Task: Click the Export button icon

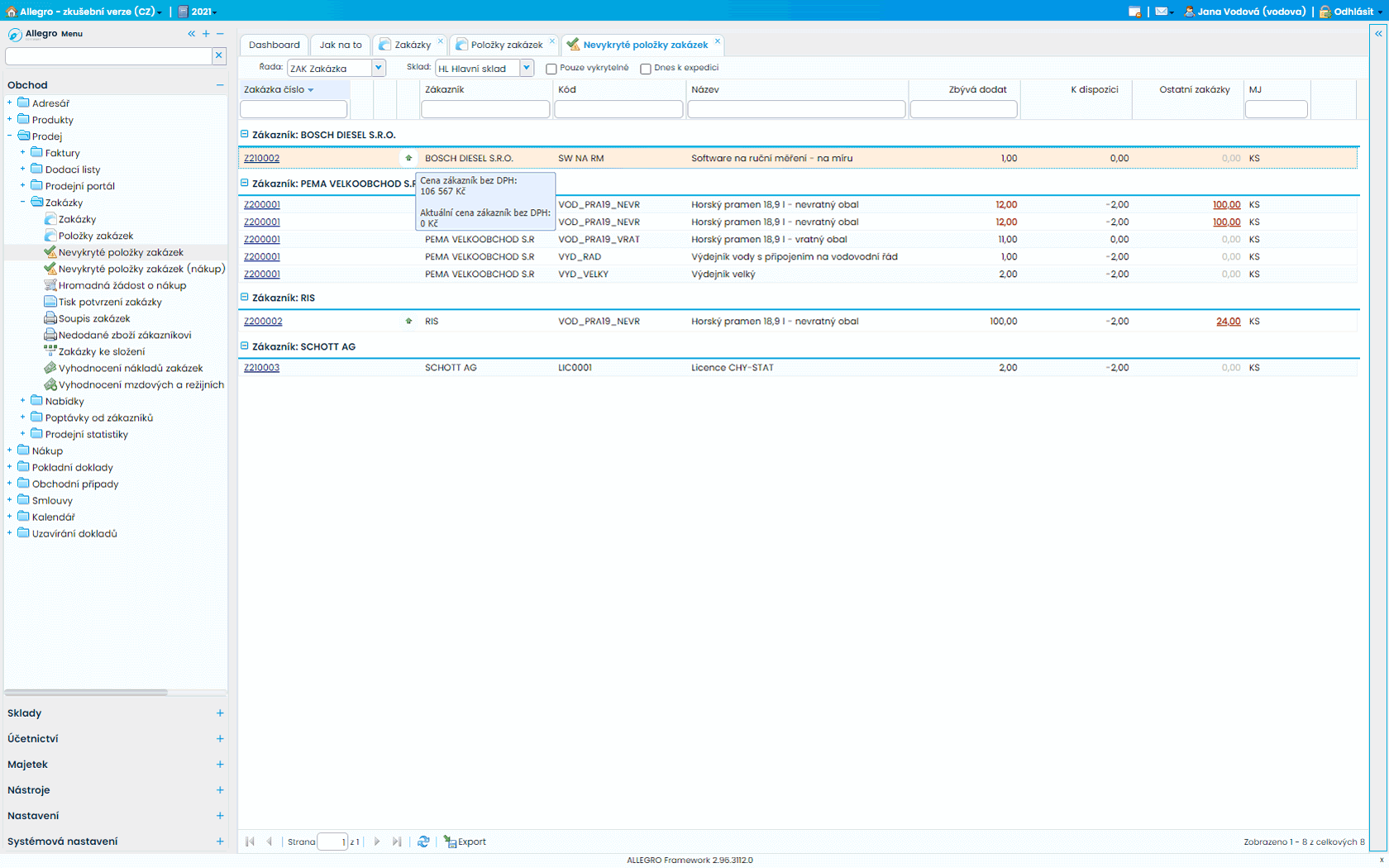Action: pos(451,842)
